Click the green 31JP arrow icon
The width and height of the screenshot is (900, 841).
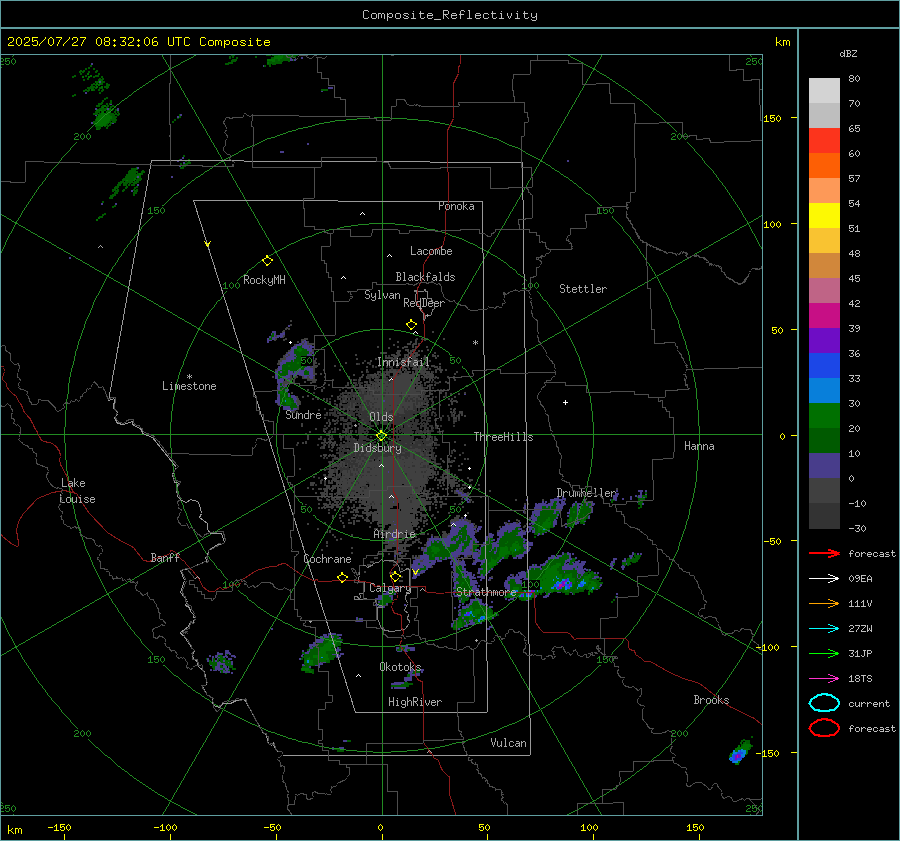click(x=824, y=653)
